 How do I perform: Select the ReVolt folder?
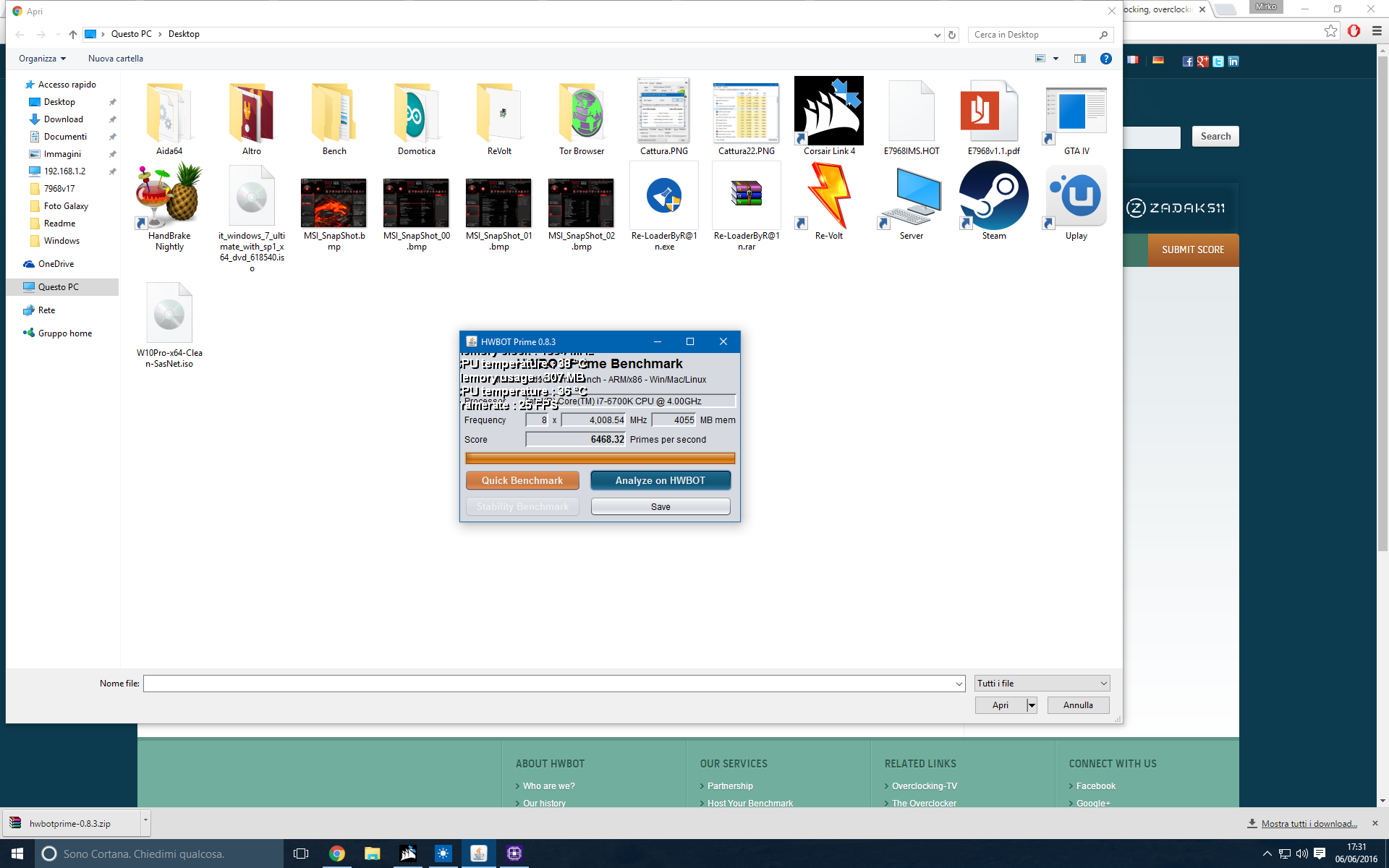click(x=499, y=118)
